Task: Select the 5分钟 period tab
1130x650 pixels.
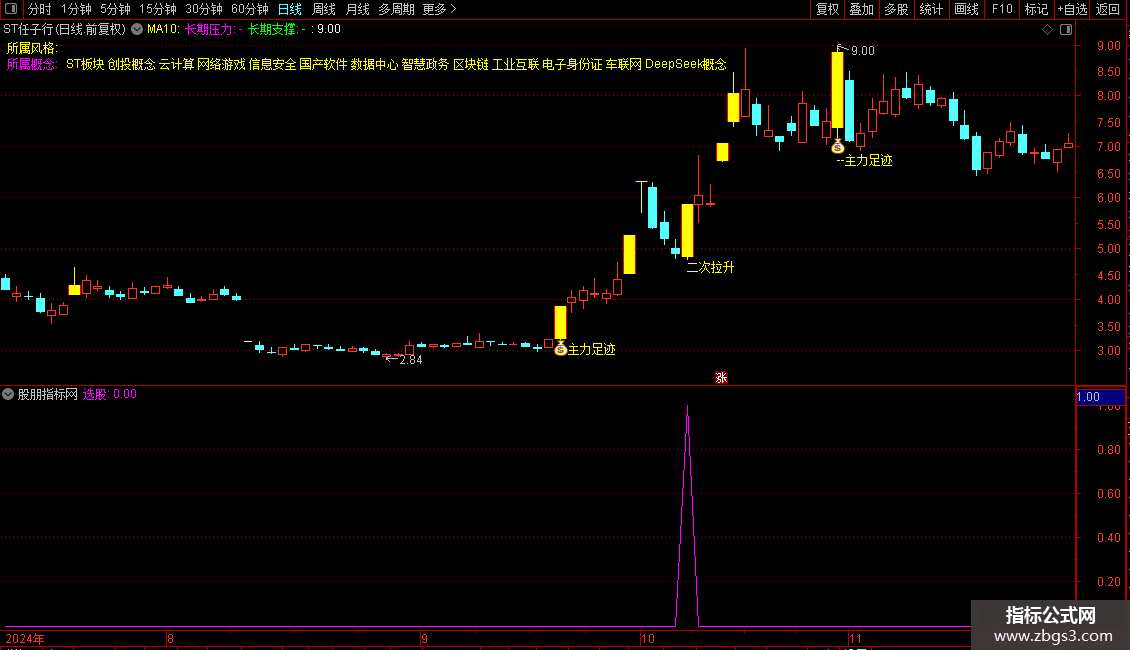Action: pyautogui.click(x=115, y=9)
